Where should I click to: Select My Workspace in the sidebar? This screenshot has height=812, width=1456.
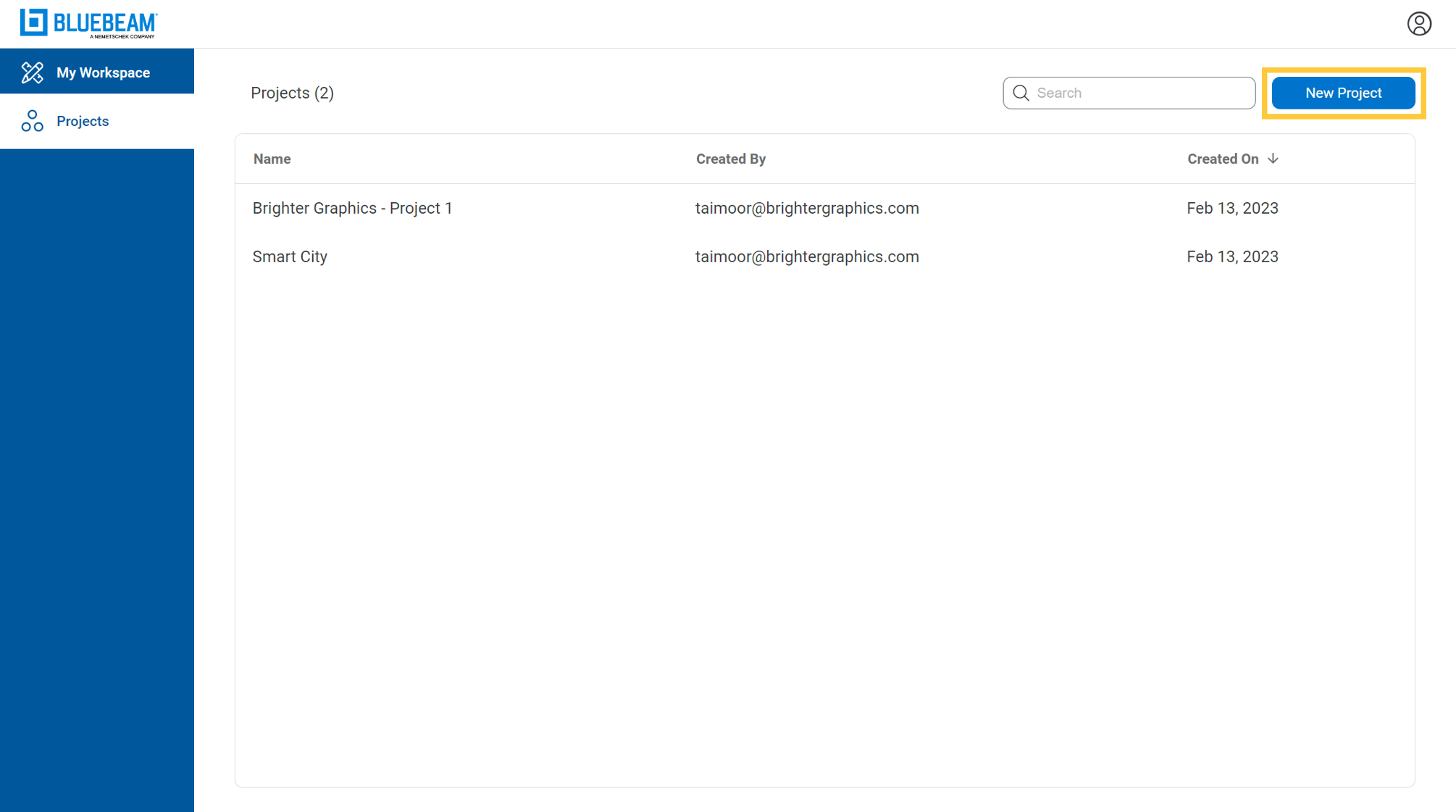click(x=103, y=72)
